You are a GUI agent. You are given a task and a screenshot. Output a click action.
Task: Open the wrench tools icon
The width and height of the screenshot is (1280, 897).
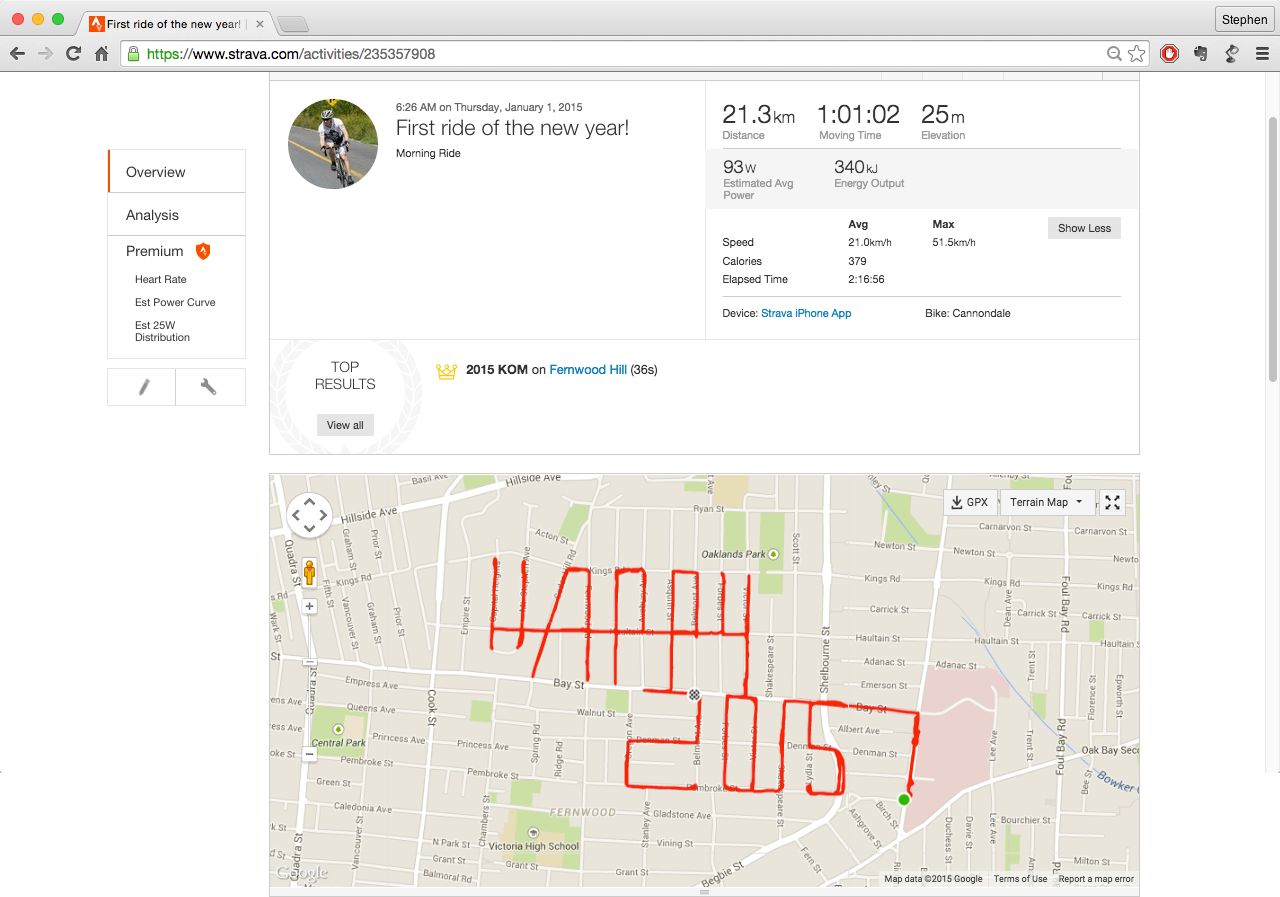(x=209, y=387)
